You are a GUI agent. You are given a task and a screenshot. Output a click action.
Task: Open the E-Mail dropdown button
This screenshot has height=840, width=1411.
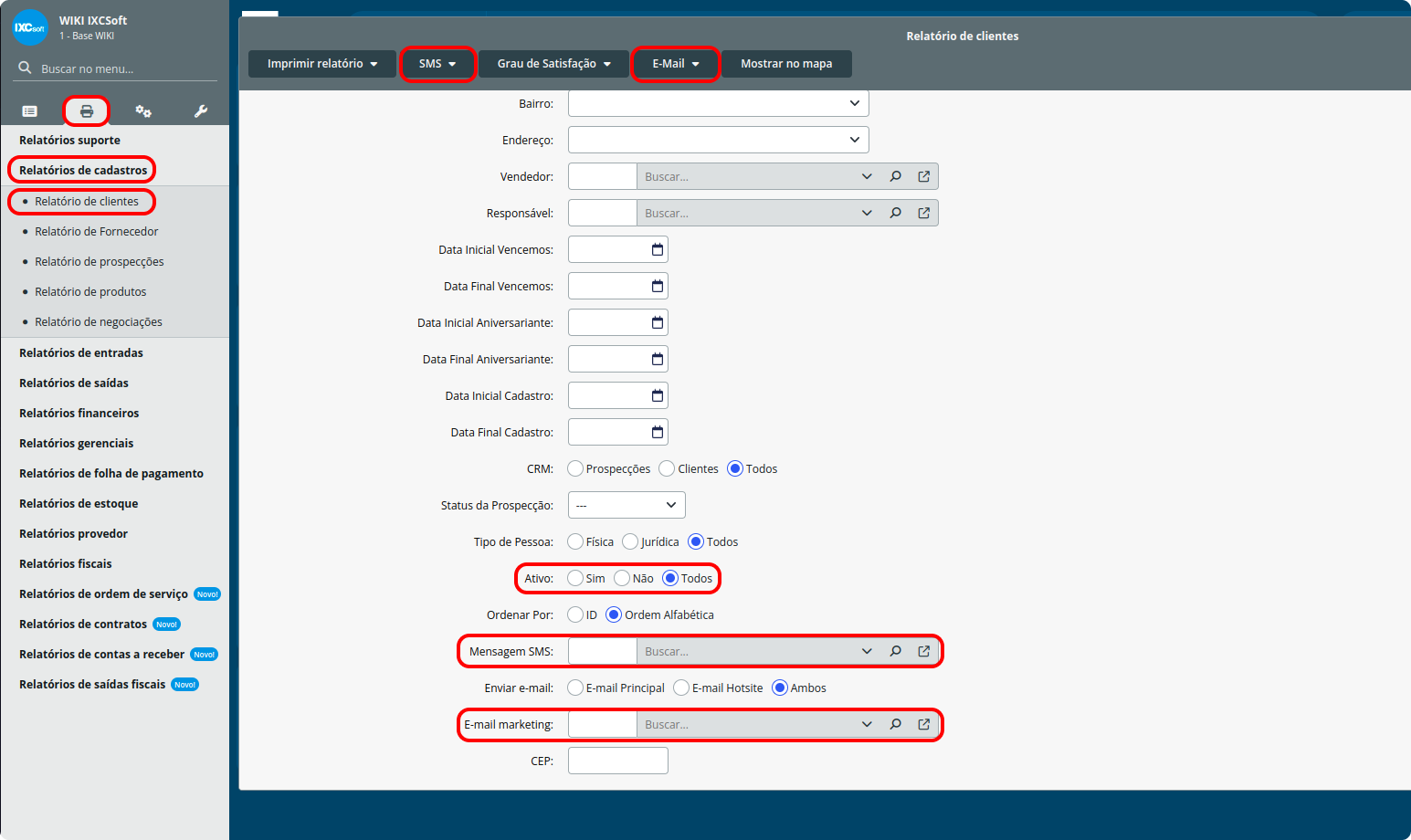[x=675, y=64]
